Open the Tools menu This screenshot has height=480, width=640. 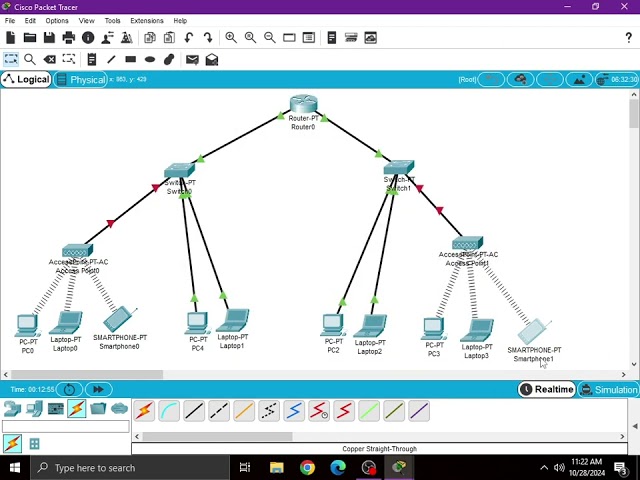[x=112, y=20]
